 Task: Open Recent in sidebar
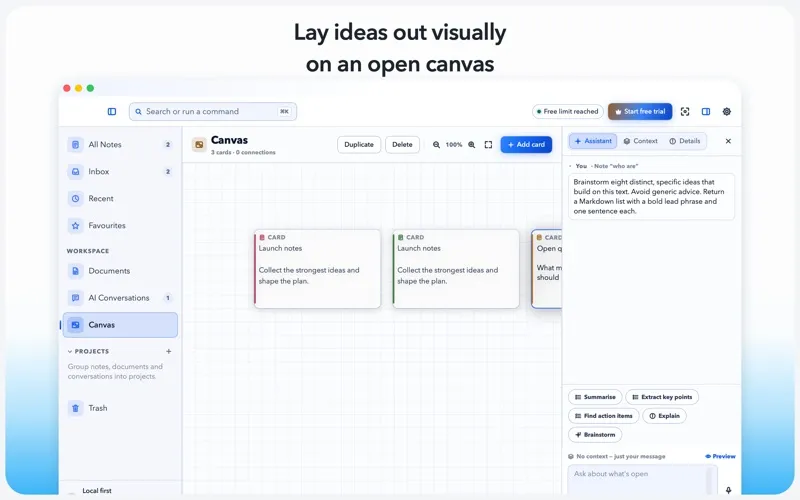click(120, 198)
